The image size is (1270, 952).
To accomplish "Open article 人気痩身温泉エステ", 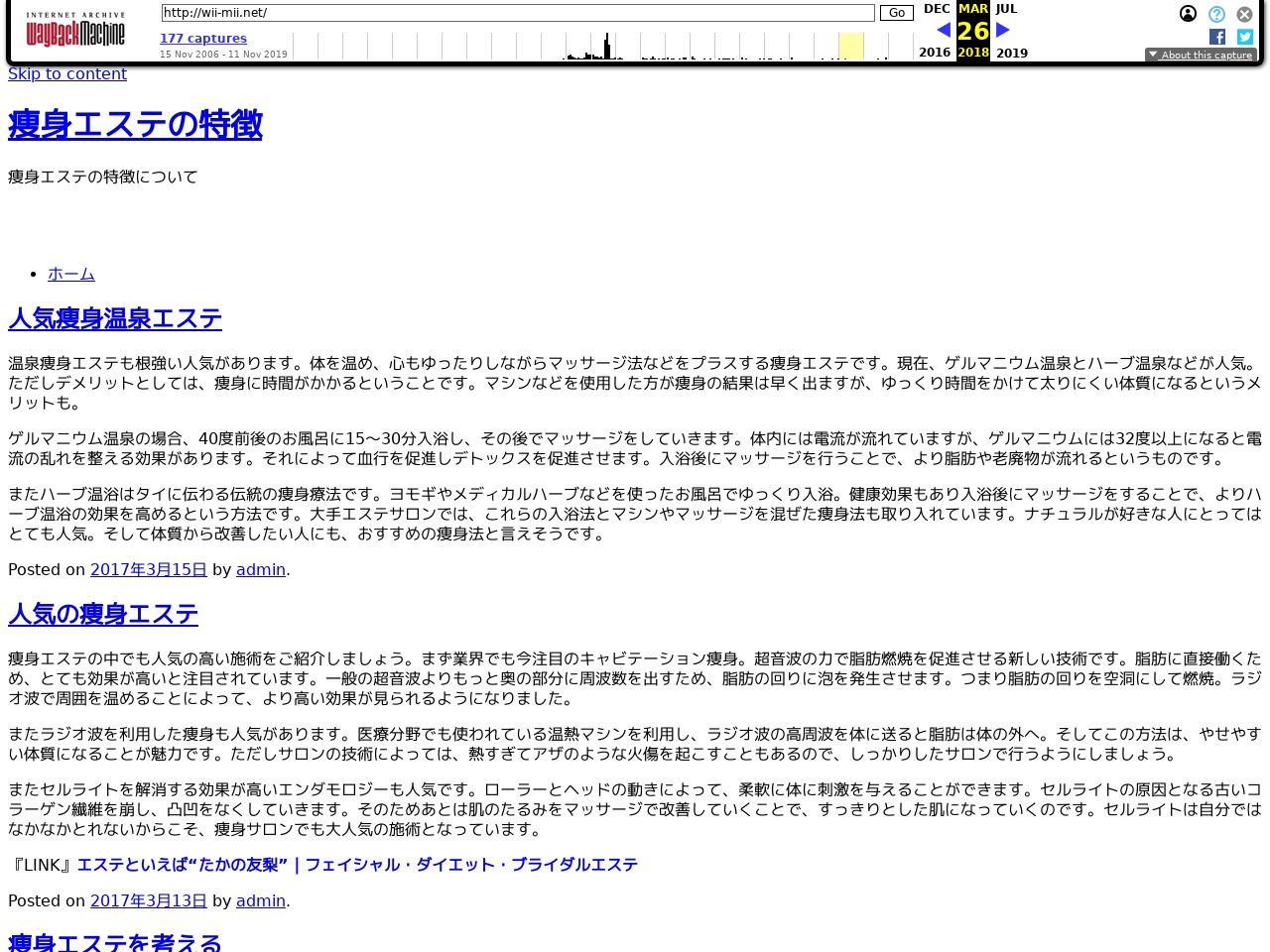I will [x=115, y=318].
